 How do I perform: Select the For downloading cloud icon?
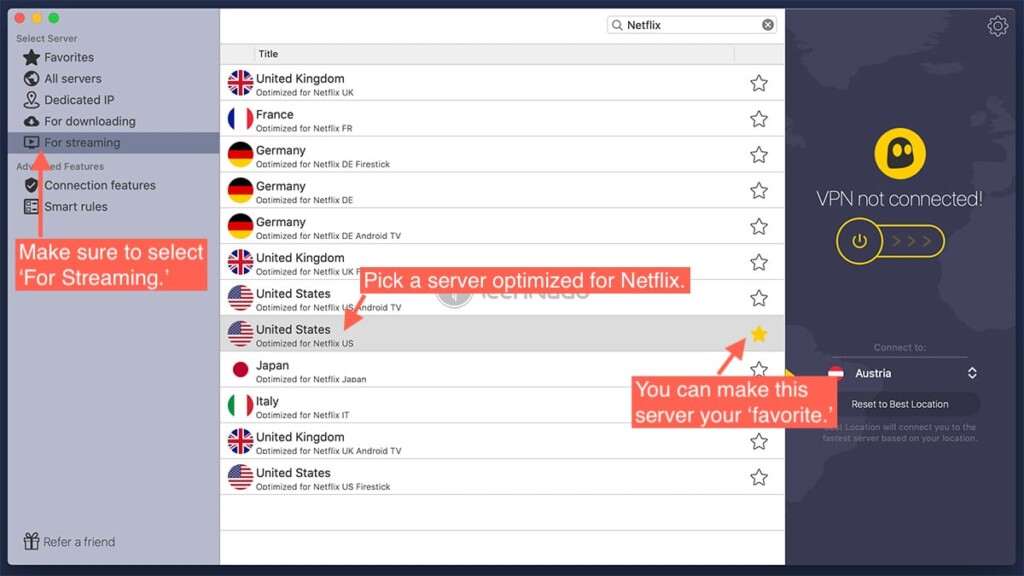click(31, 121)
